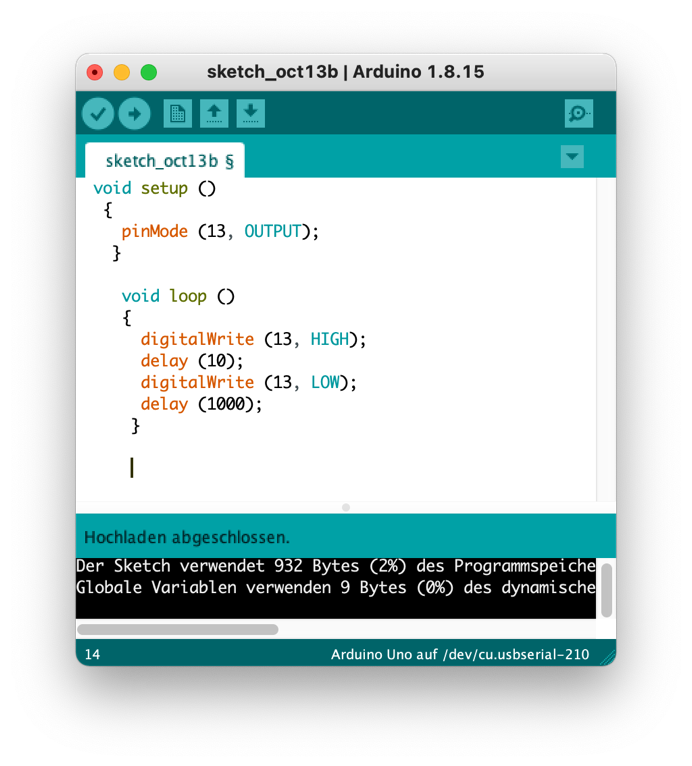Click the divider handle dot above the status bar

(x=346, y=508)
